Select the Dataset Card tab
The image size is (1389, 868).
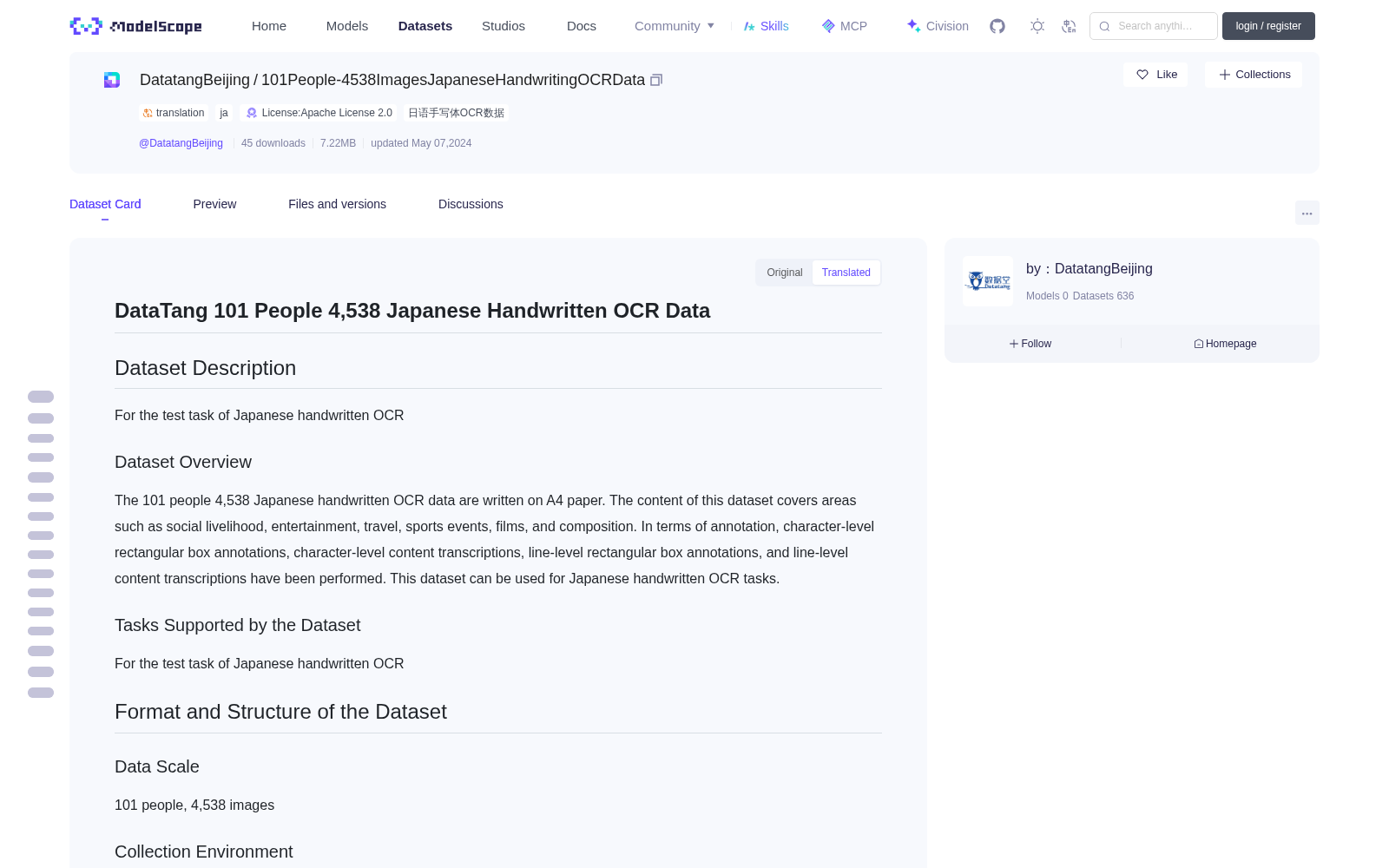pos(105,204)
